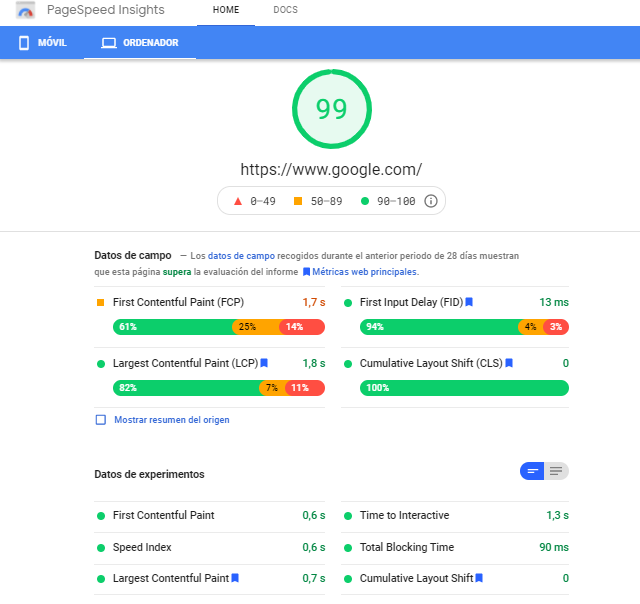Click the green dot beside Speed Index
Image resolution: width=640 pixels, height=604 pixels.
click(101, 548)
